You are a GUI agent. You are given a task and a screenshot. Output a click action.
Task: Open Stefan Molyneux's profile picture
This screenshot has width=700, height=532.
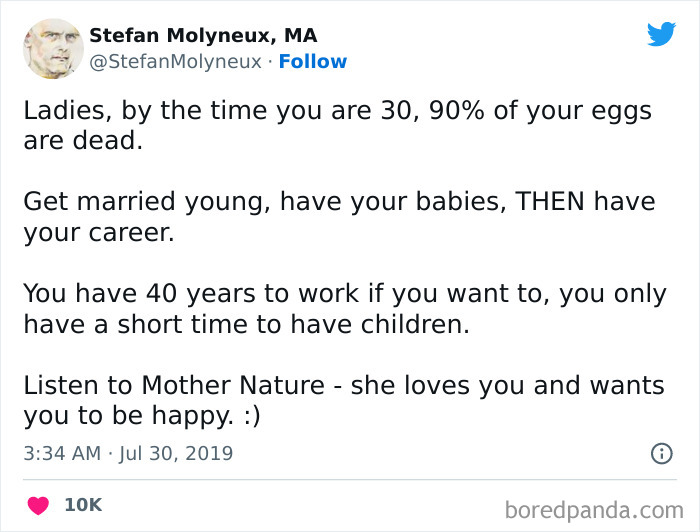click(x=53, y=48)
